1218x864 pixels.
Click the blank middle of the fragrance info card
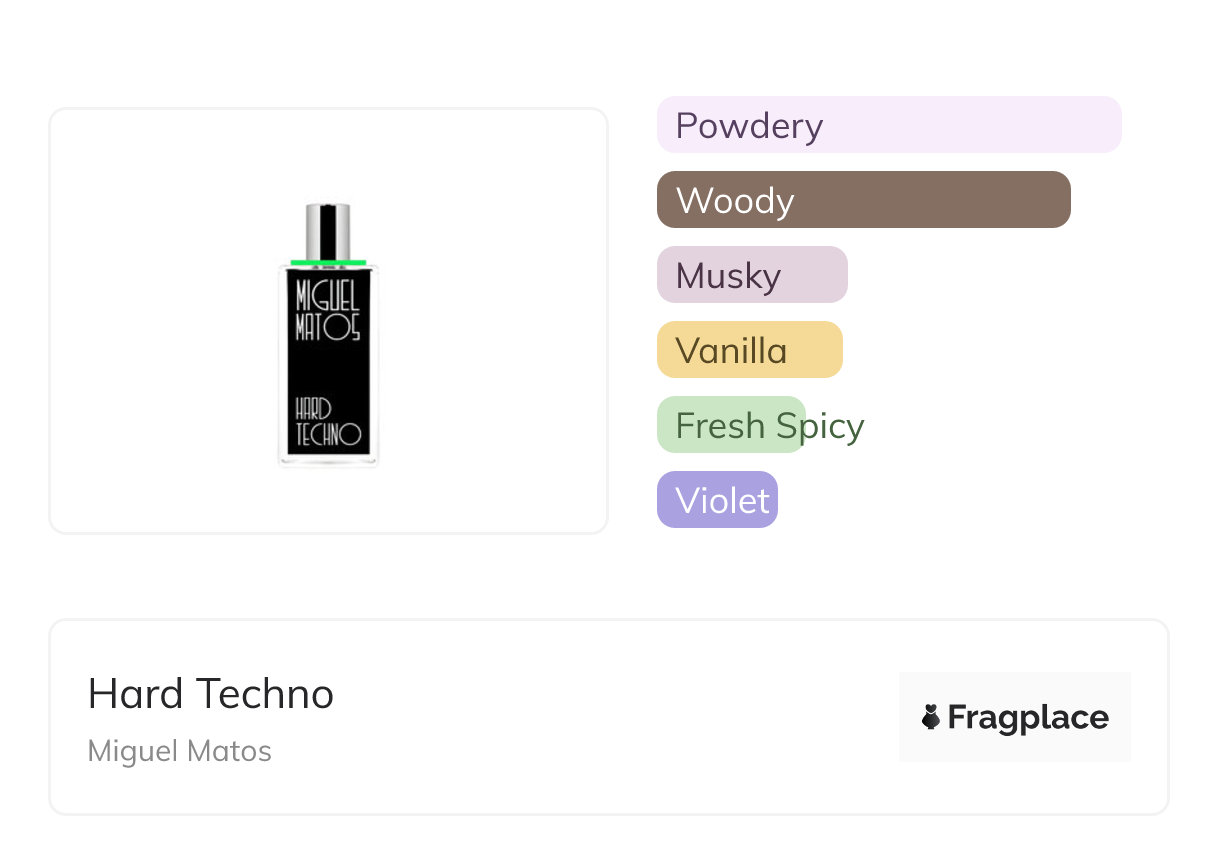pos(600,717)
